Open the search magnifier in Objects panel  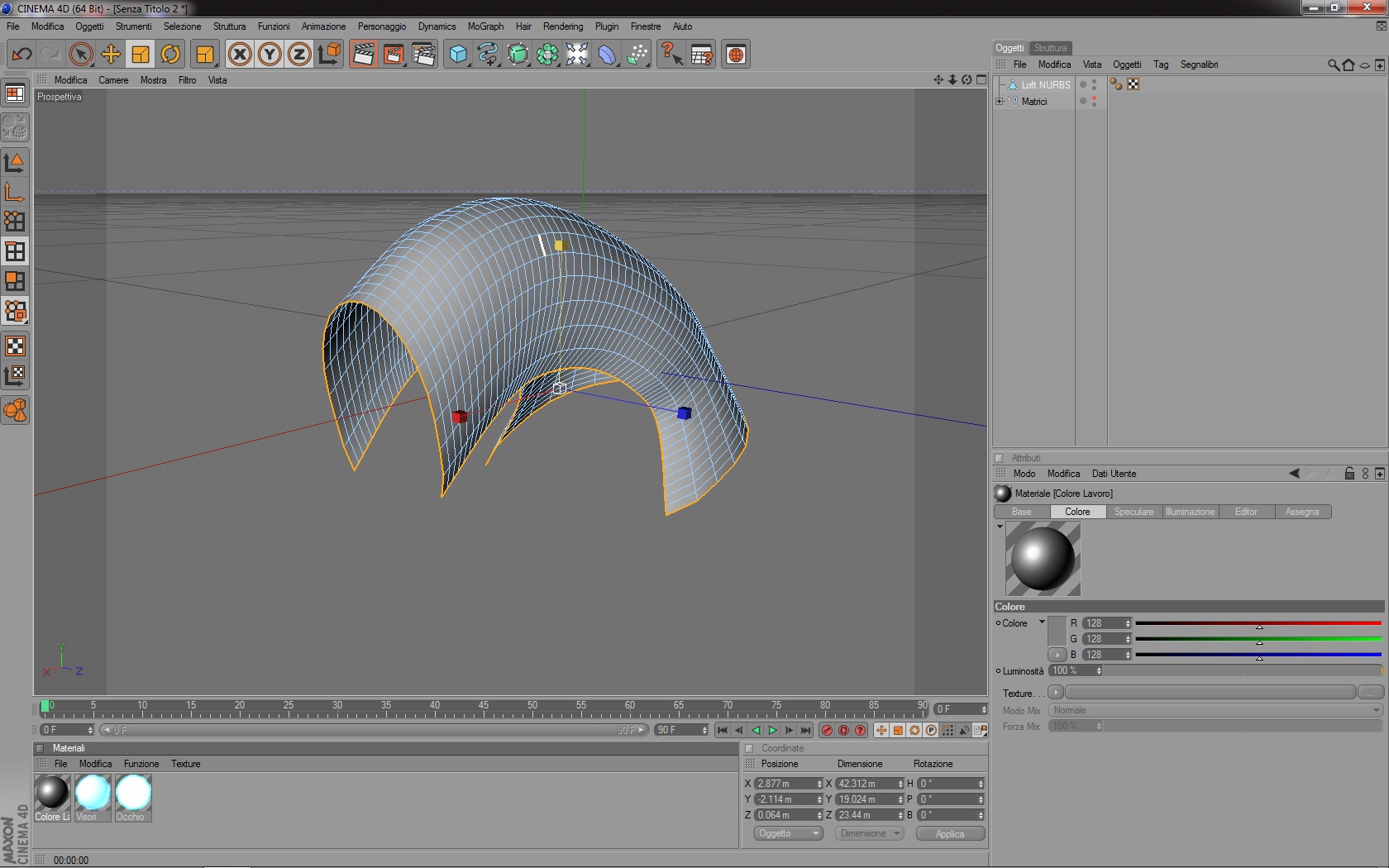tap(1333, 64)
